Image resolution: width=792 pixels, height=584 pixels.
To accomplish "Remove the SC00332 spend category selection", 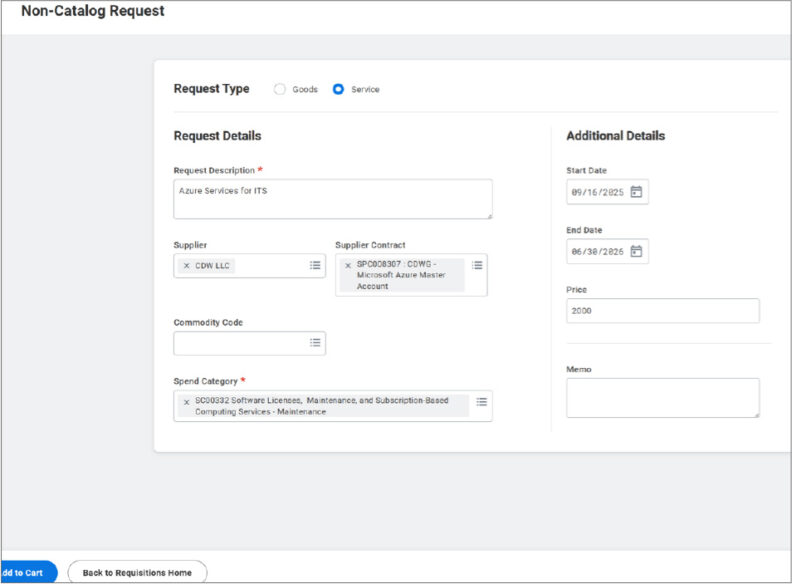I will (x=186, y=402).
